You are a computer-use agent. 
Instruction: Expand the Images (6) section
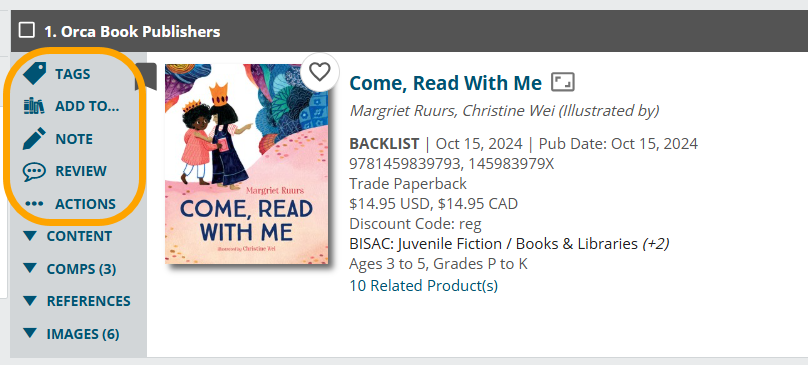point(71,334)
